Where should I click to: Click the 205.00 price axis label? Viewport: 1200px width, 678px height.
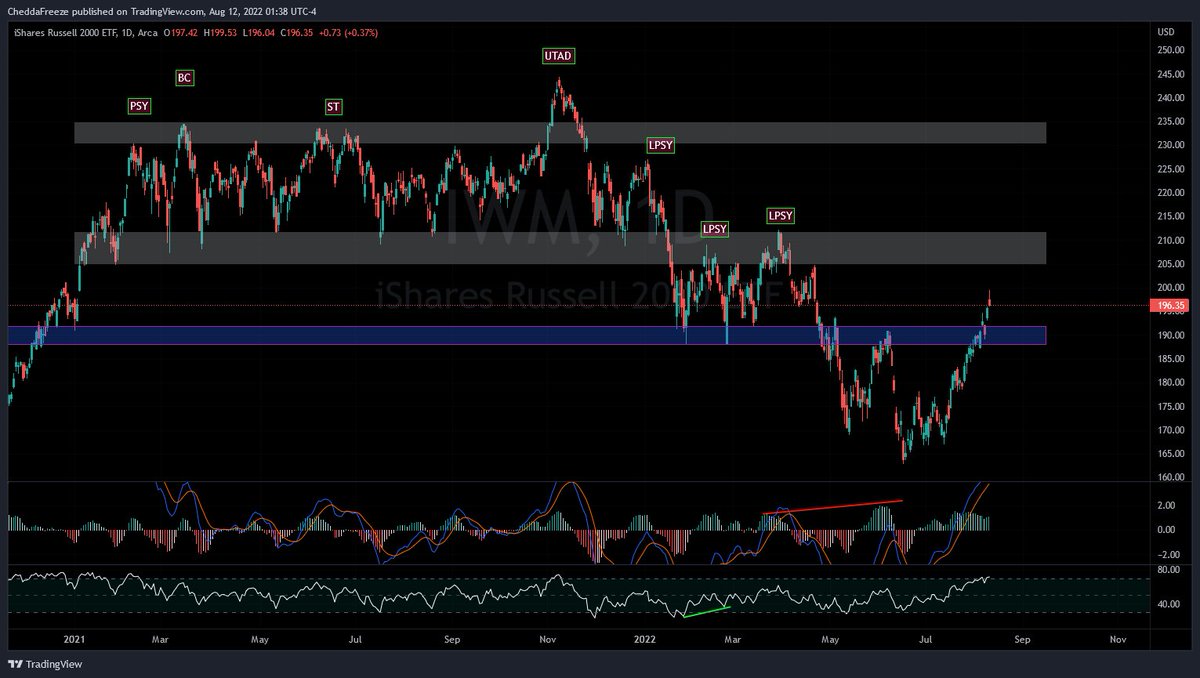1170,264
